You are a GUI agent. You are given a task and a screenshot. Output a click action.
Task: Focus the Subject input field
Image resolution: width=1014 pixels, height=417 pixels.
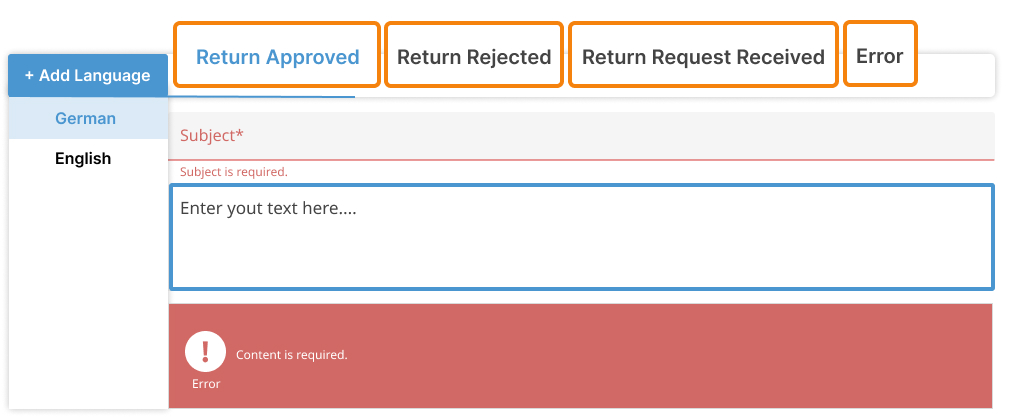click(x=581, y=136)
